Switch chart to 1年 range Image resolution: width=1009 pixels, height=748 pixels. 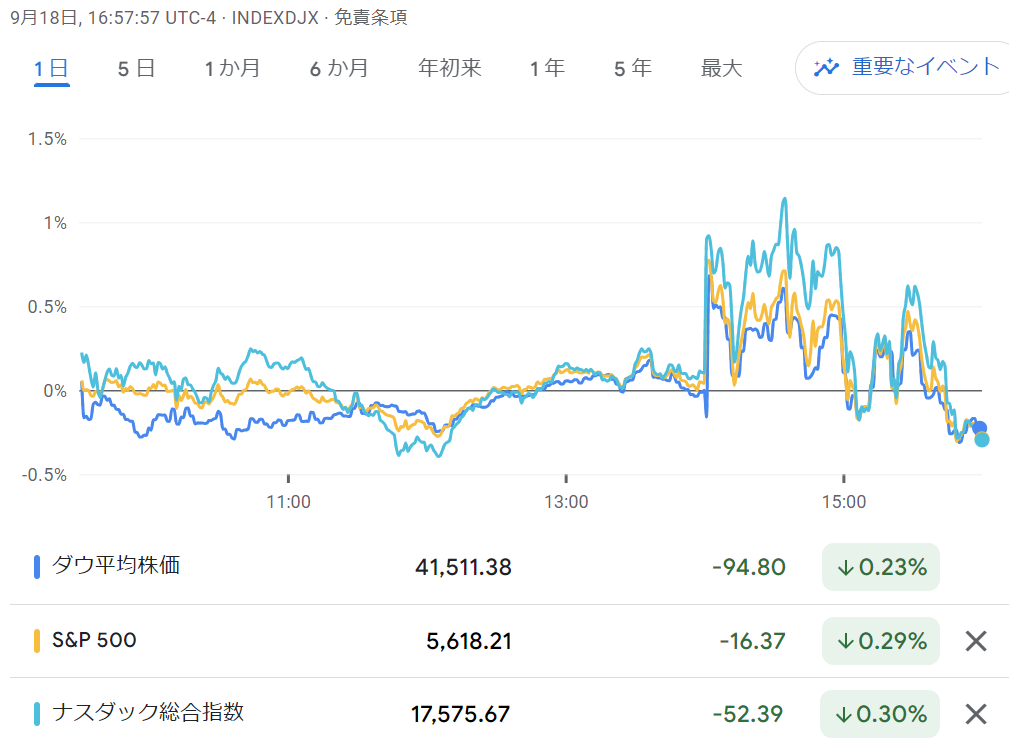pyautogui.click(x=548, y=68)
